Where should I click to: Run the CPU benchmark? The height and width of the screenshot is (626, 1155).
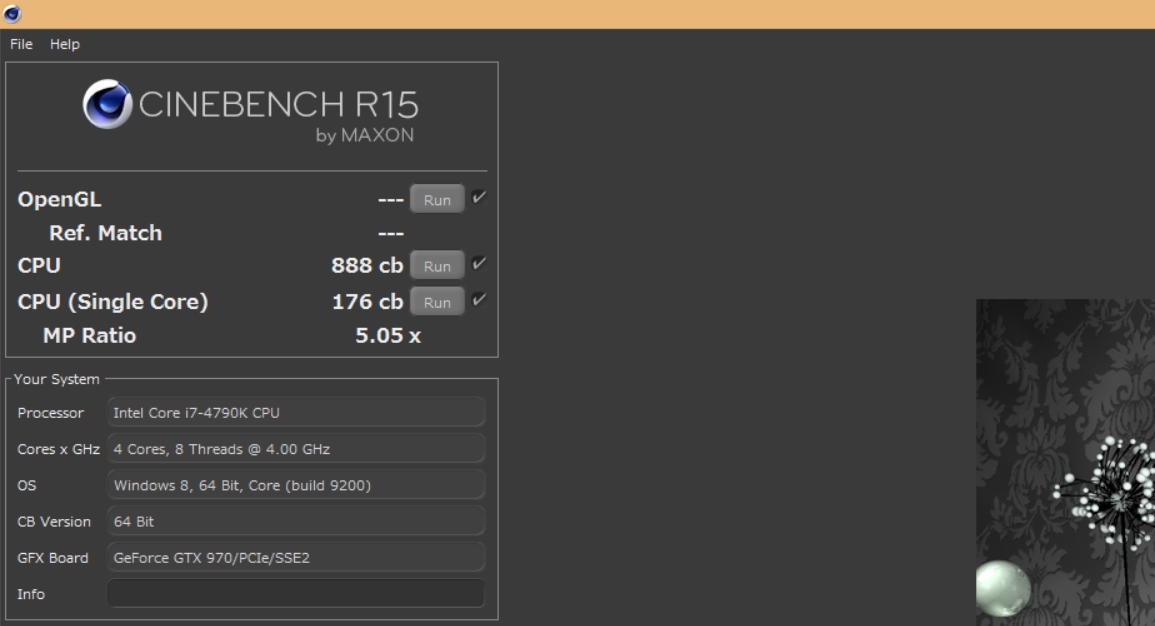point(437,266)
